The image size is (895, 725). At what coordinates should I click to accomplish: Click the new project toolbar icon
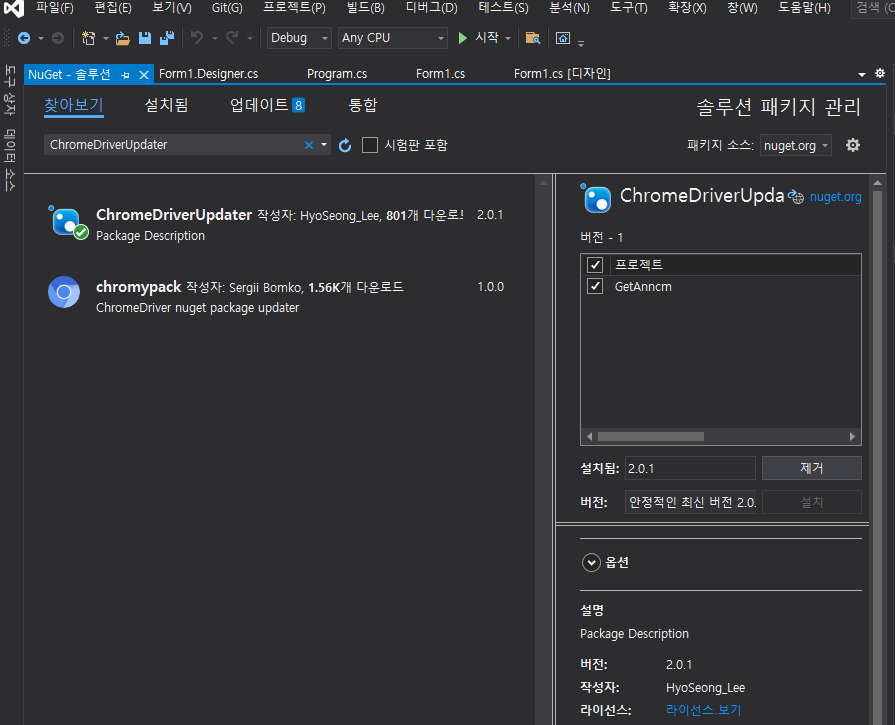click(88, 38)
